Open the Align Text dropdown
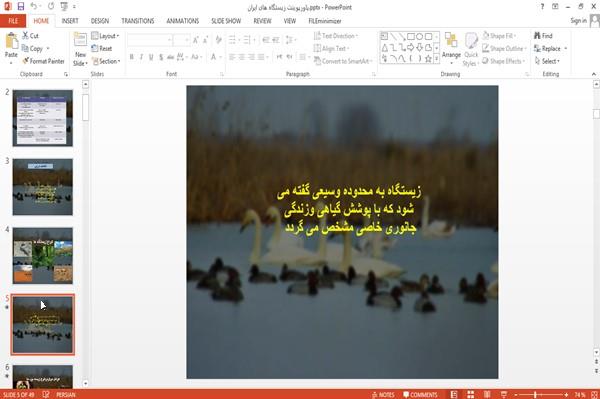This screenshot has width=600, height=399. [331, 49]
